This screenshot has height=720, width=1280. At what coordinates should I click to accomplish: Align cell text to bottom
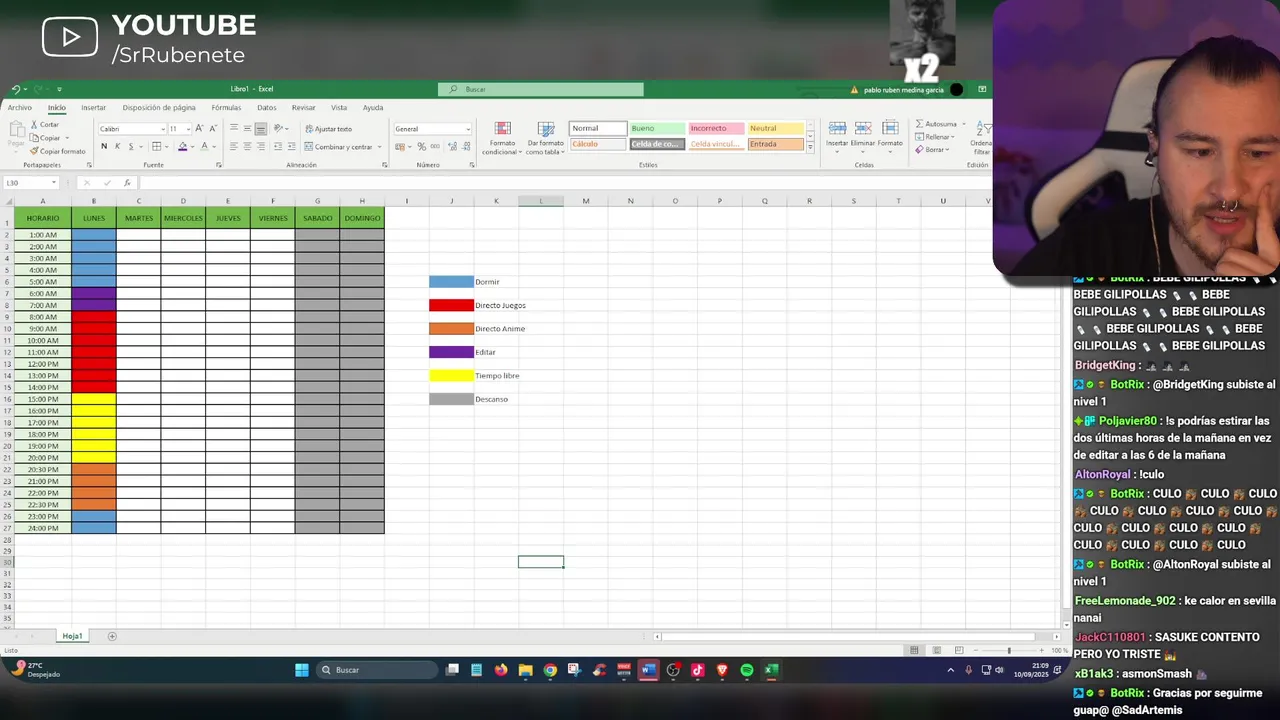260,128
